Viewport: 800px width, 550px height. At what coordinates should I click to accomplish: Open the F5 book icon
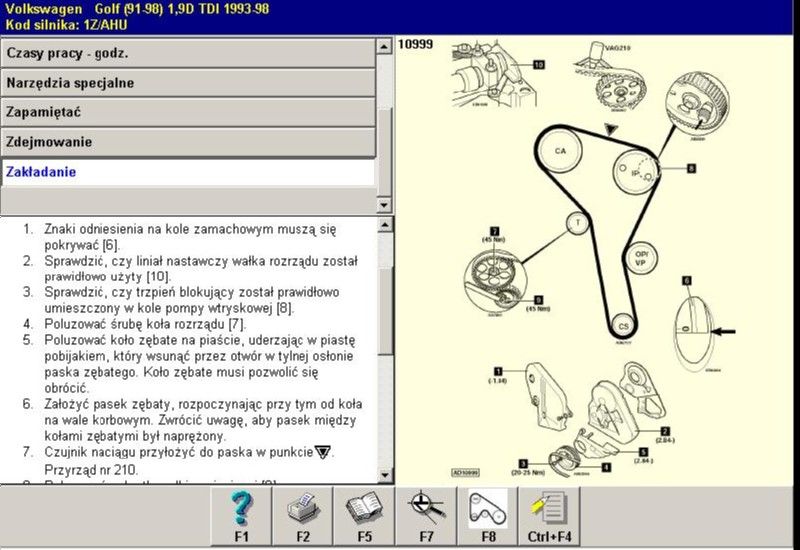coord(364,515)
